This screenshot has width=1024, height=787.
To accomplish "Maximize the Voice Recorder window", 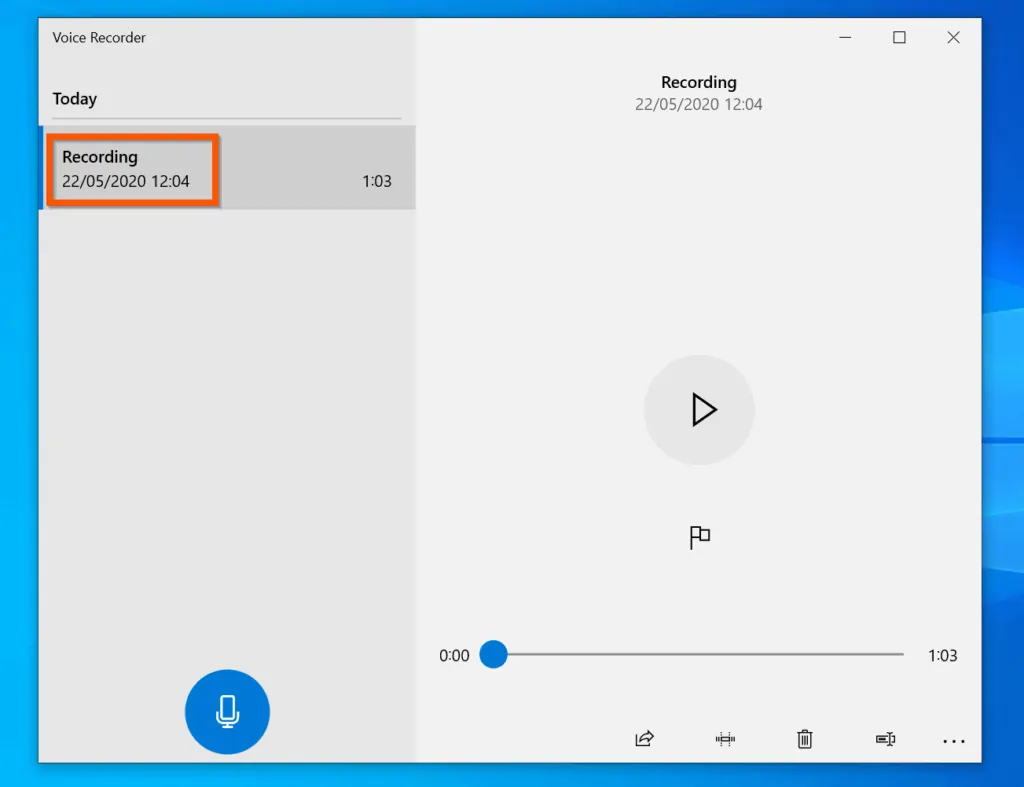I will [899, 37].
